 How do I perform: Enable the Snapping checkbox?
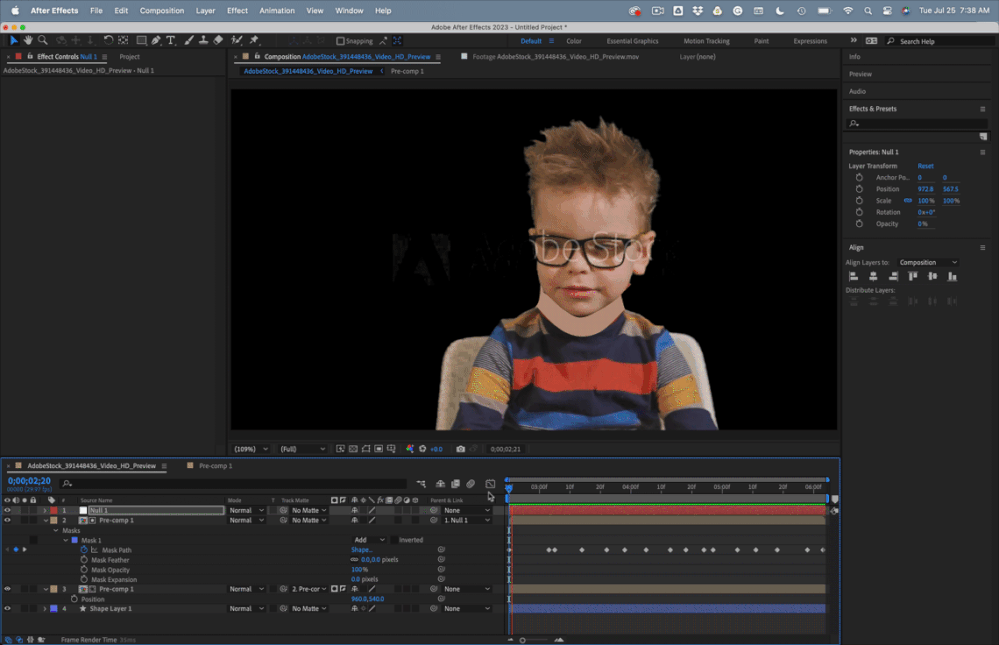pos(340,41)
